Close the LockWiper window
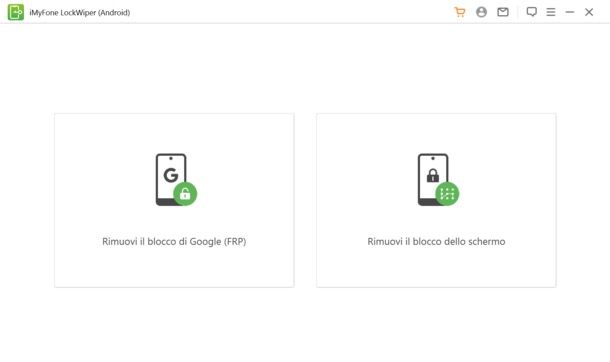 point(589,12)
